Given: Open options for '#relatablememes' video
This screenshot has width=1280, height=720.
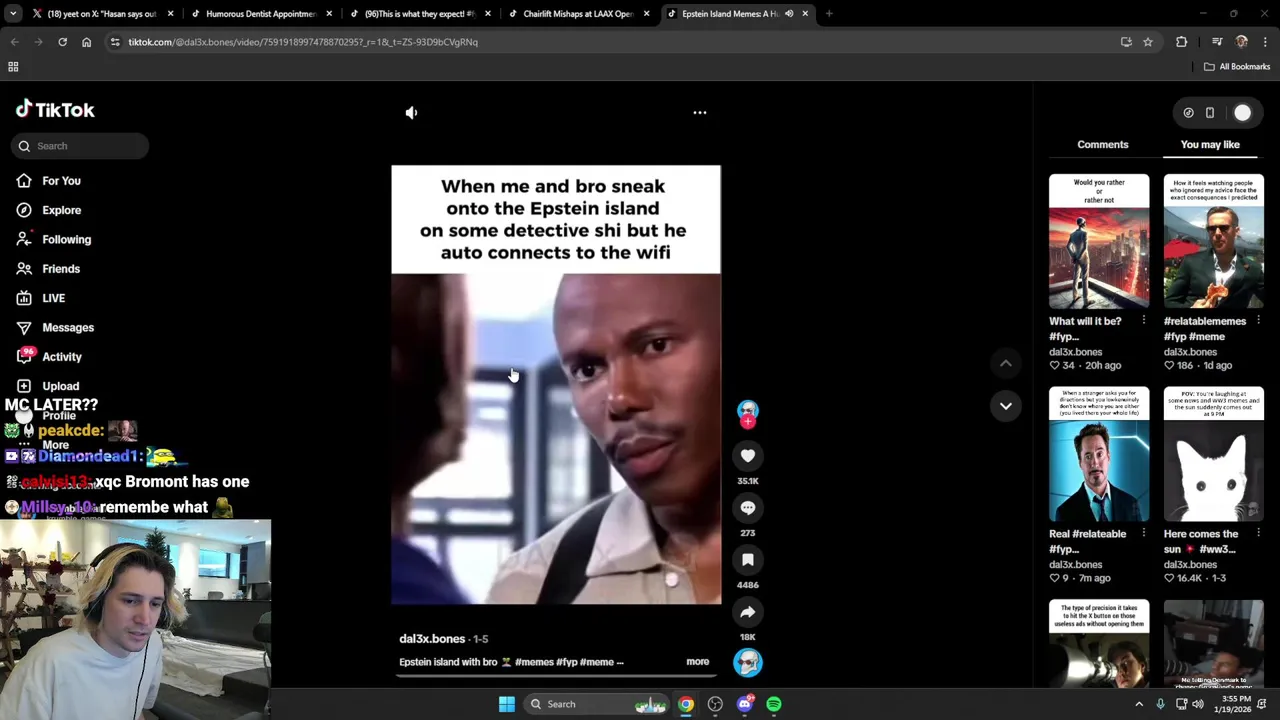Looking at the screenshot, I should pyautogui.click(x=1258, y=321).
